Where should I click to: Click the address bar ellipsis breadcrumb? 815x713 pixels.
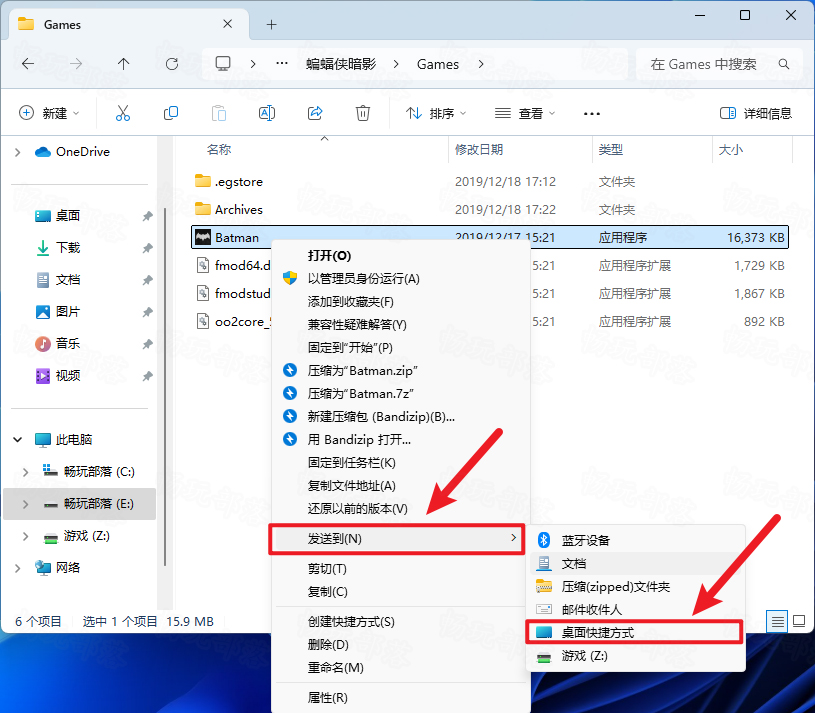pos(282,63)
